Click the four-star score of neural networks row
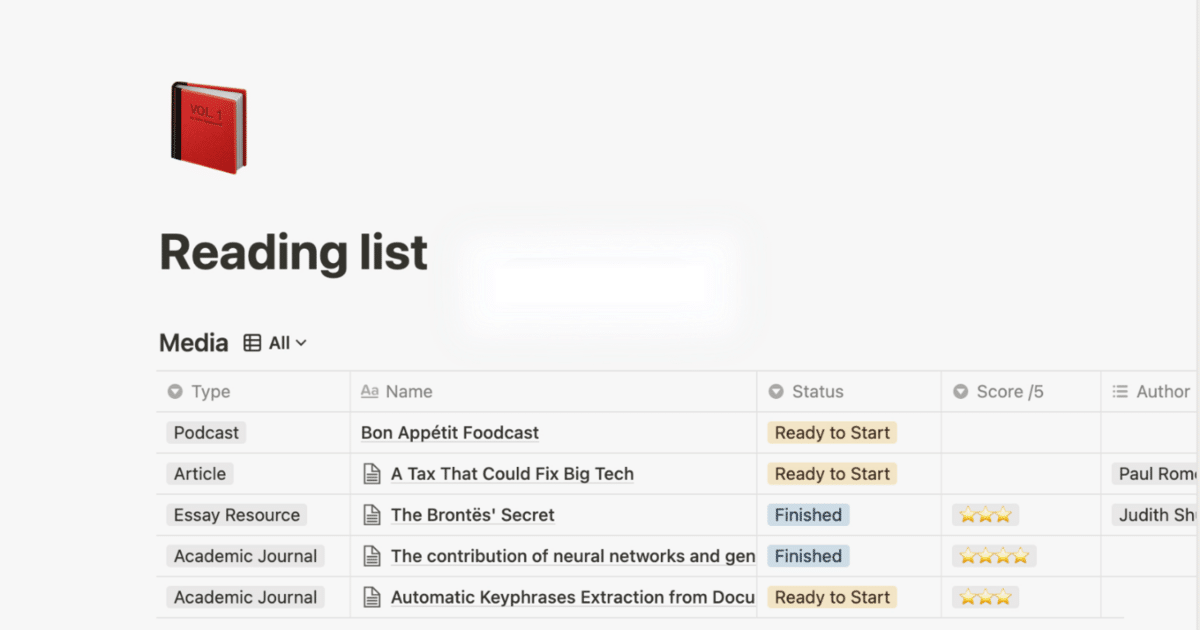 (x=994, y=556)
